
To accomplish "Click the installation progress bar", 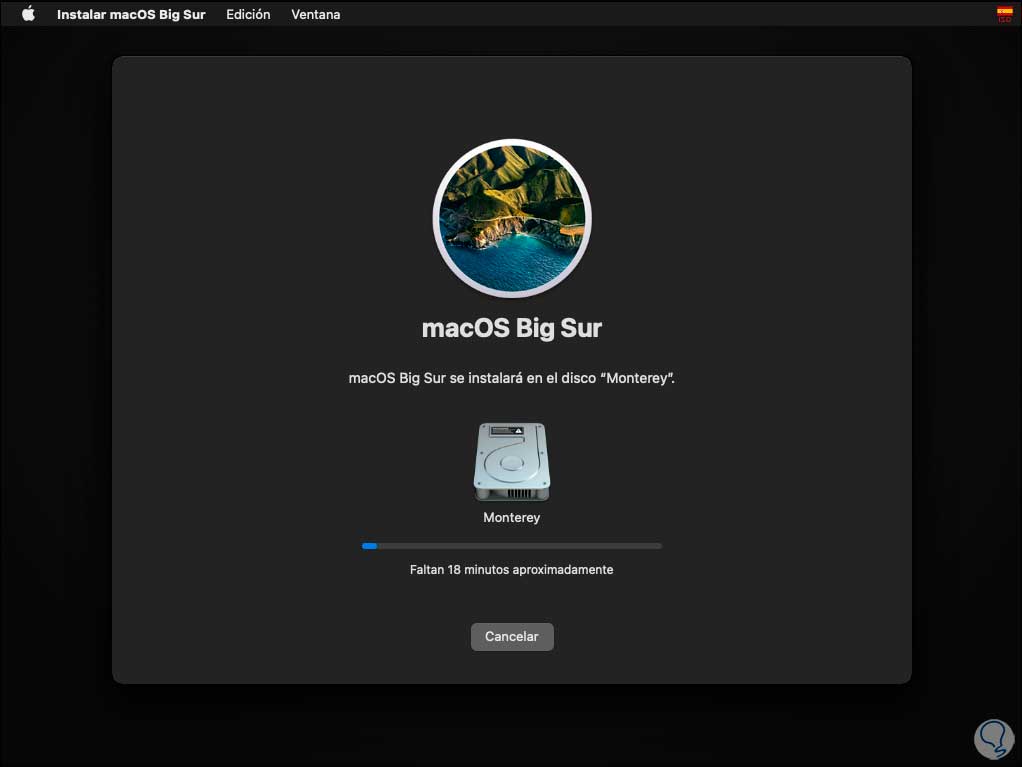I will click(x=512, y=546).
